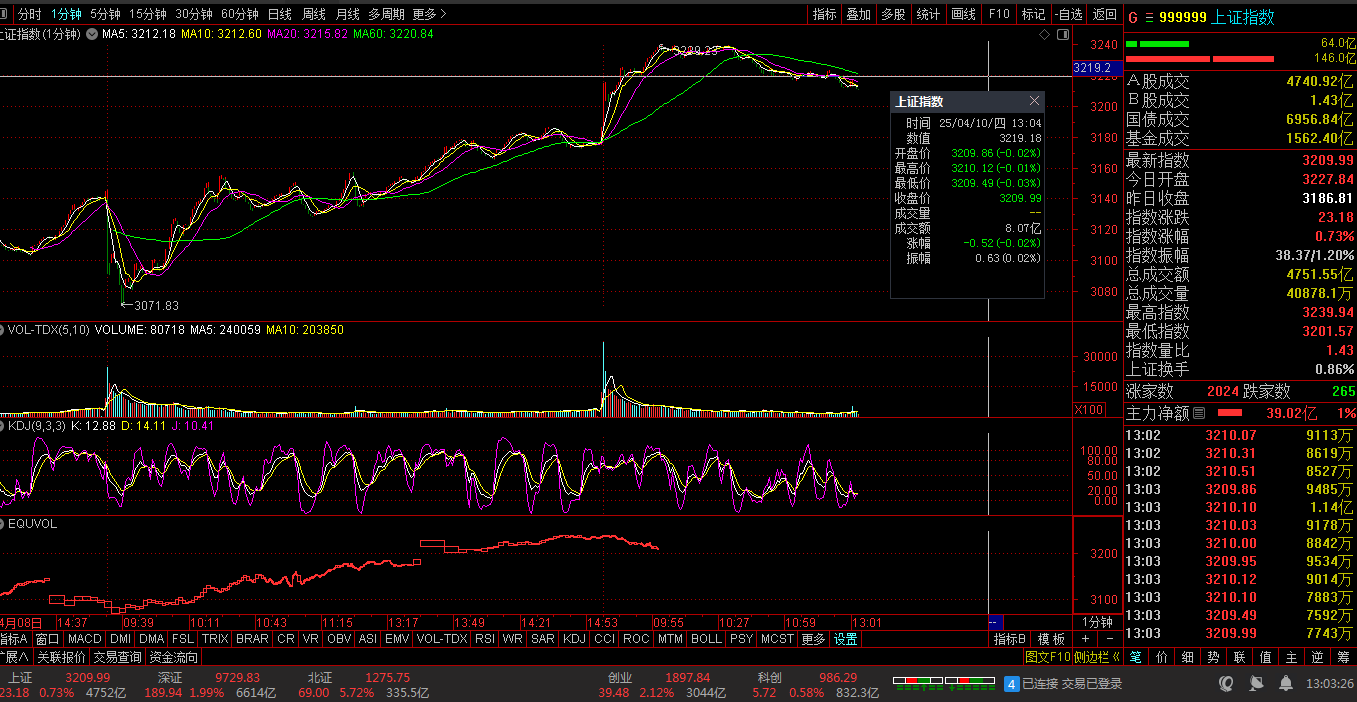Switch to the 势 trend tab
This screenshot has height=702, width=1357.
click(1213, 657)
